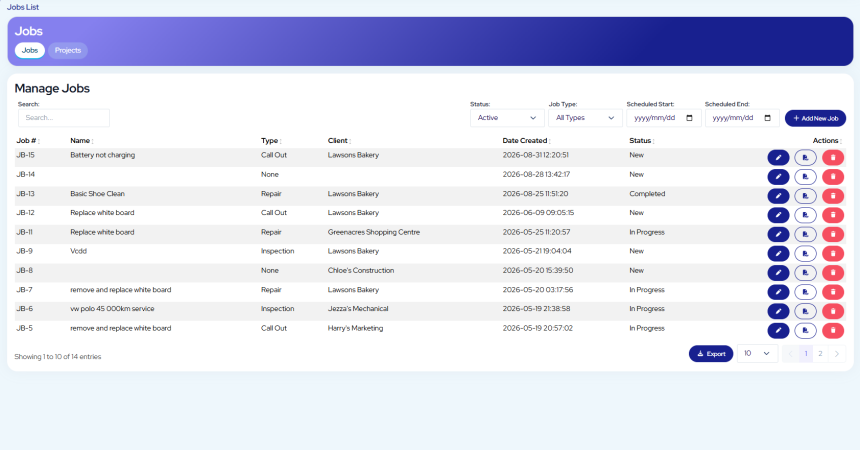Screen dimensions: 860x450
Task: Open the document icon for JB-12
Action: (805, 215)
